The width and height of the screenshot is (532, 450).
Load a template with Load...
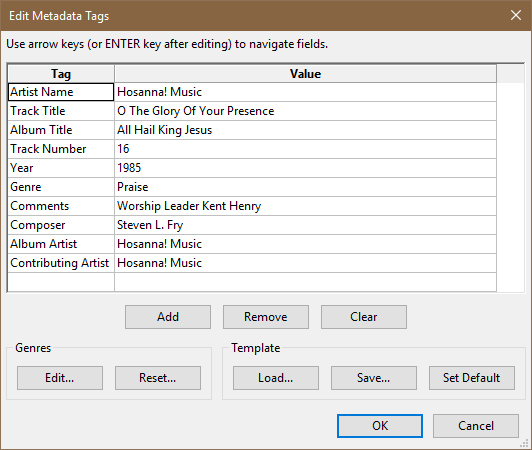(x=276, y=378)
